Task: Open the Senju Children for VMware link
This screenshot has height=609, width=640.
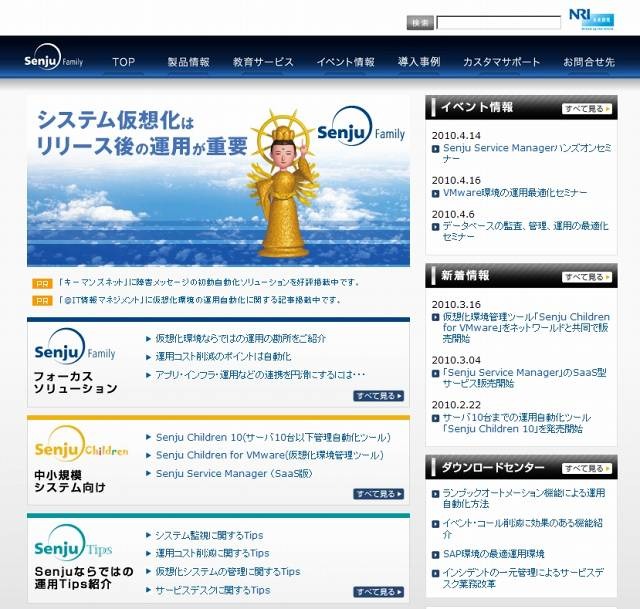Action: [269, 455]
